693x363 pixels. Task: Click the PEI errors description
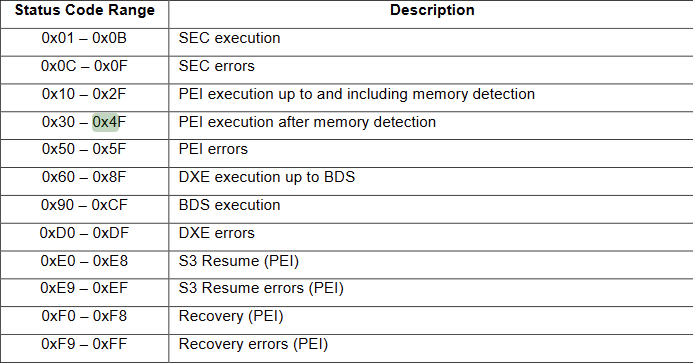click(213, 149)
